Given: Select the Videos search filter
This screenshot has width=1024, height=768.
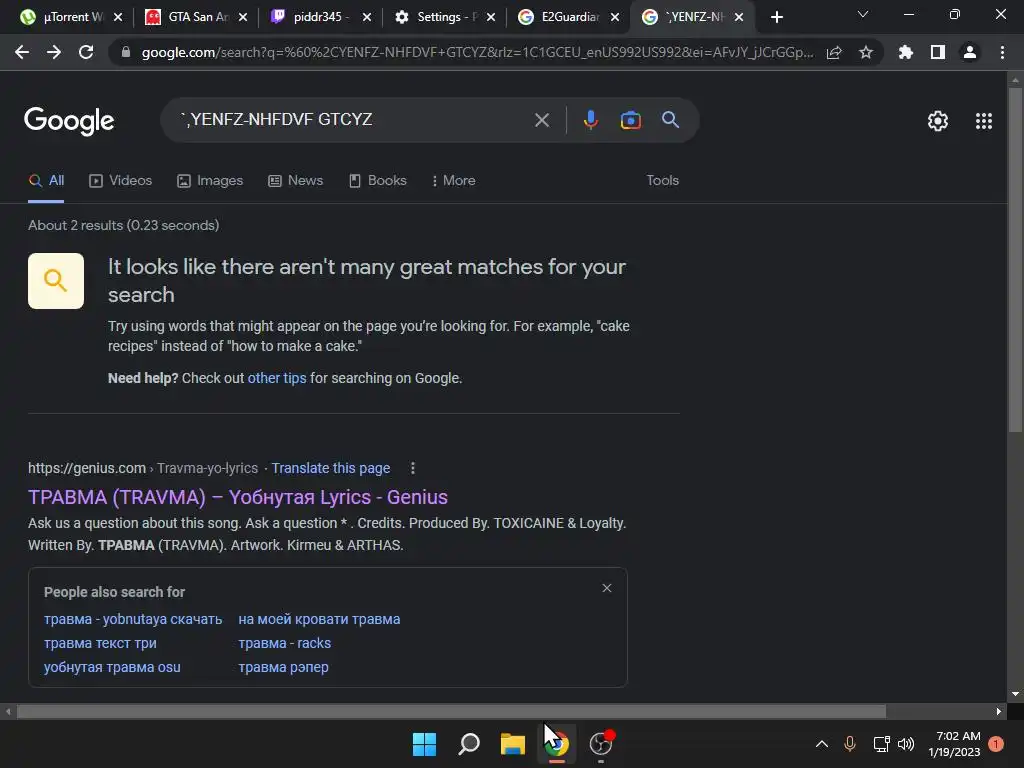Looking at the screenshot, I should 120,180.
